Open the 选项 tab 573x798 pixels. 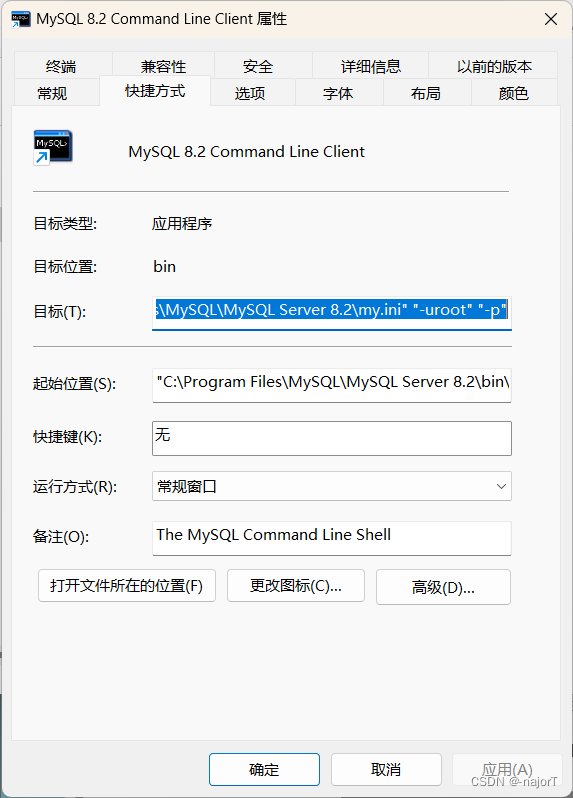pyautogui.click(x=252, y=93)
